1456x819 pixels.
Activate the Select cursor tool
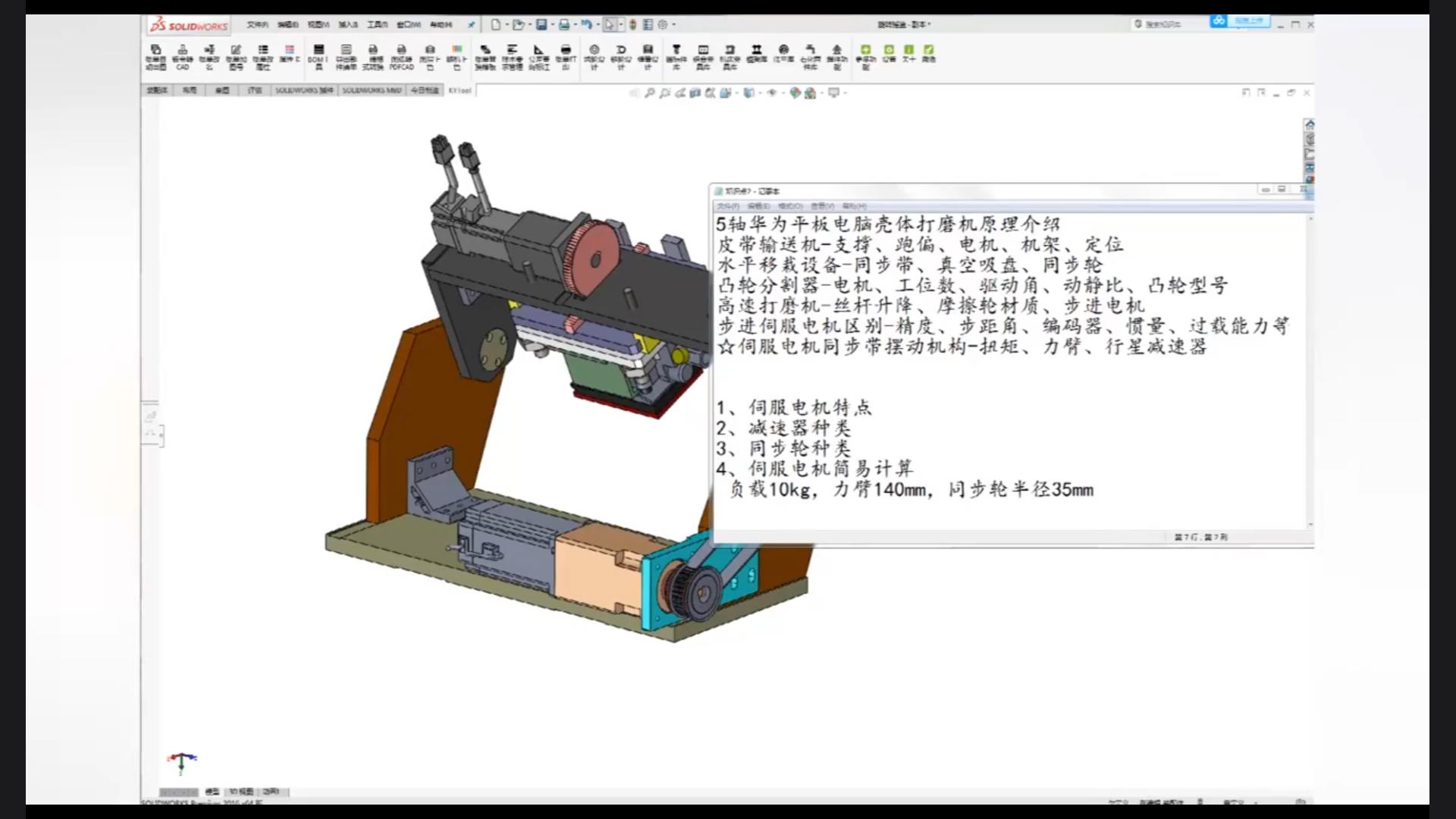609,24
